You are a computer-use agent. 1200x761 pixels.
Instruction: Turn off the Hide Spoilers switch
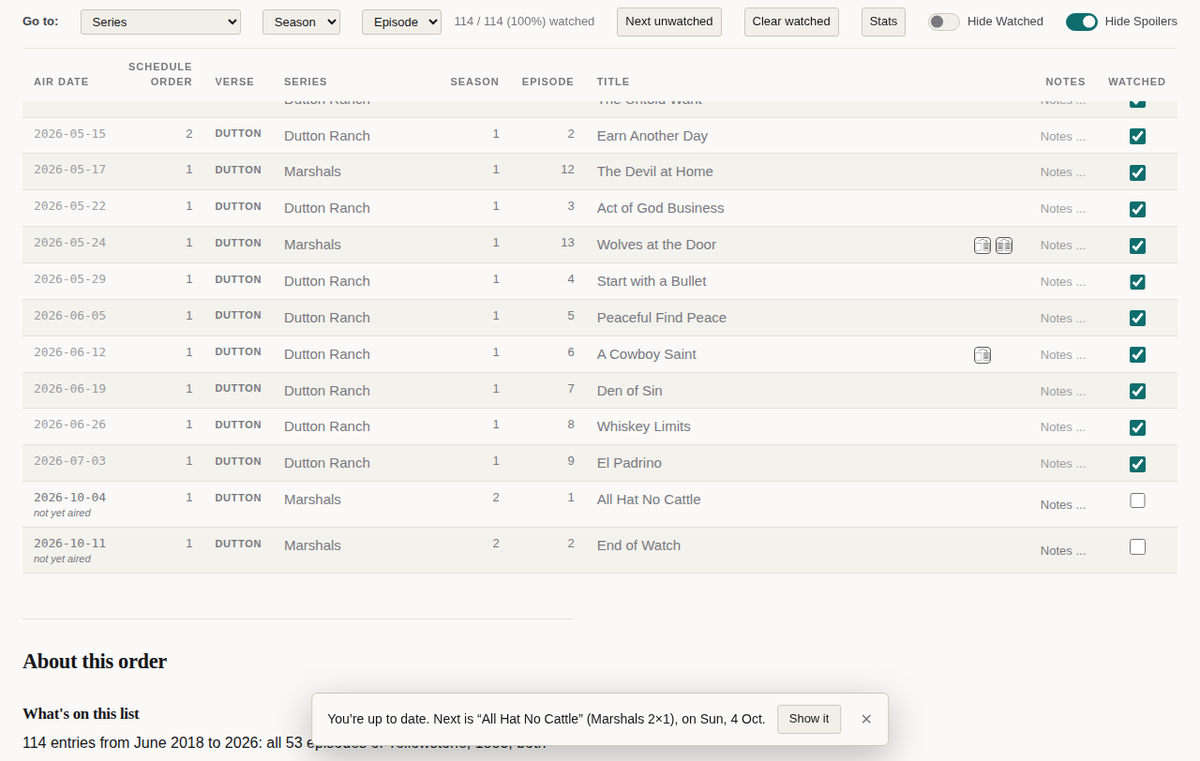1082,22
